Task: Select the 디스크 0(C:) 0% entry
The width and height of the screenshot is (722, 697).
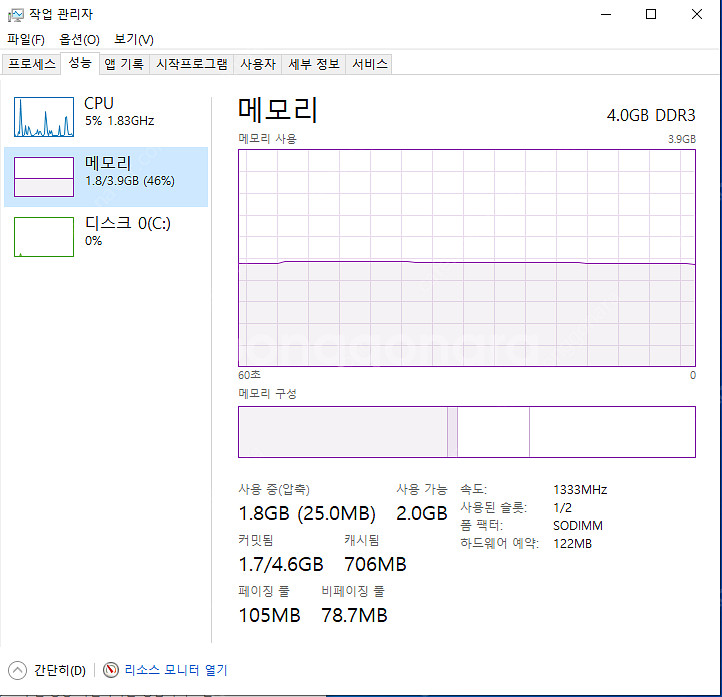Action: 106,237
